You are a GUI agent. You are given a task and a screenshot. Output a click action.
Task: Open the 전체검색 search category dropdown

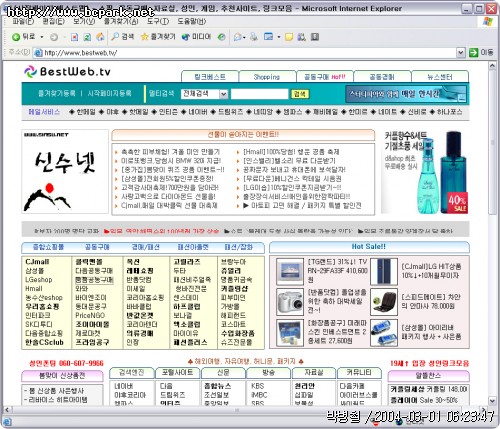204,94
